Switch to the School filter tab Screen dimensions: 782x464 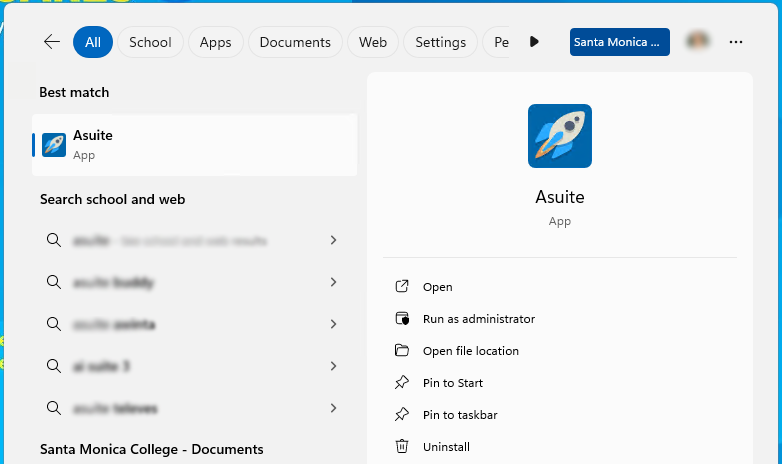[x=150, y=42]
